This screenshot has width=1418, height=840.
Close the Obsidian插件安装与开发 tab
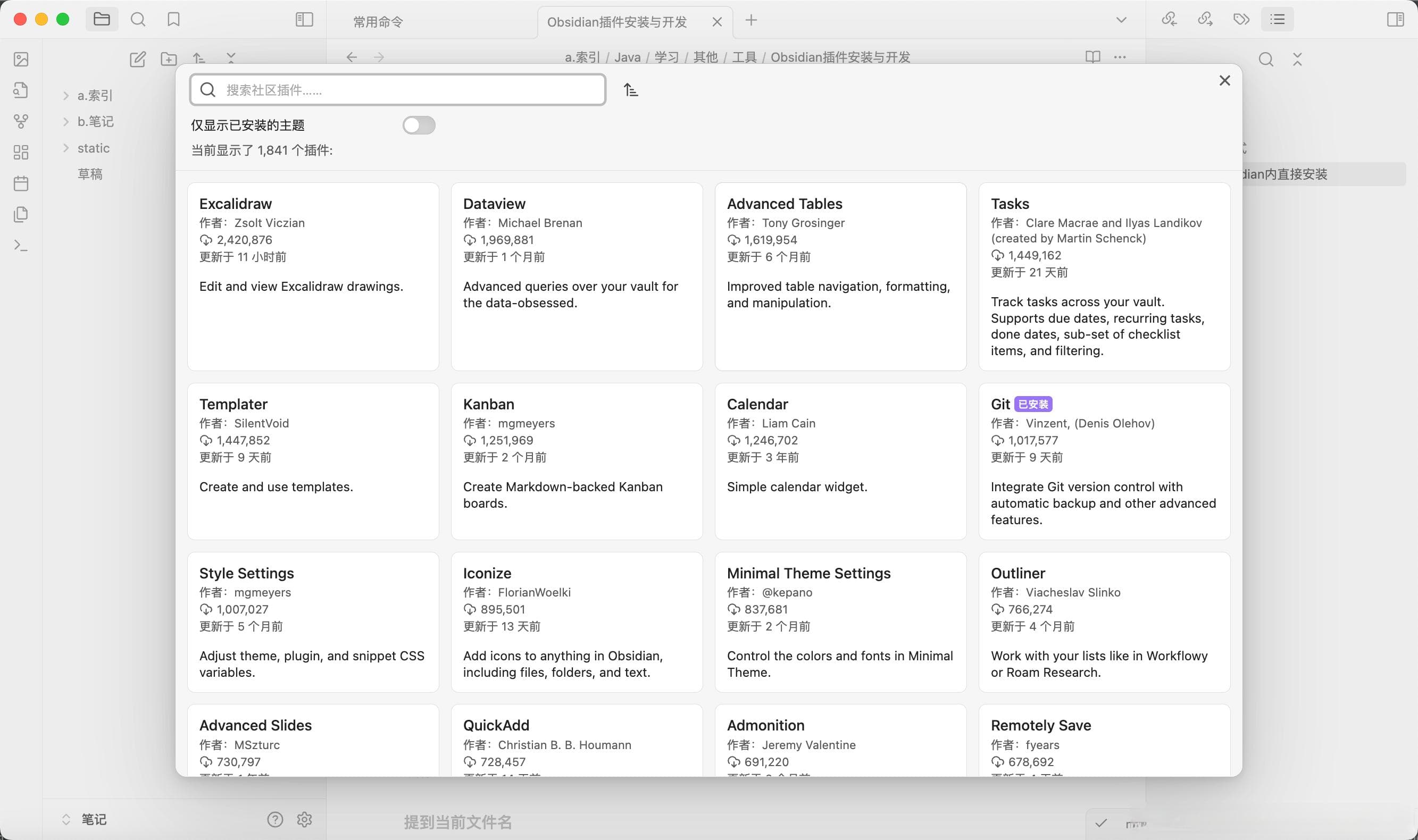[x=717, y=22]
